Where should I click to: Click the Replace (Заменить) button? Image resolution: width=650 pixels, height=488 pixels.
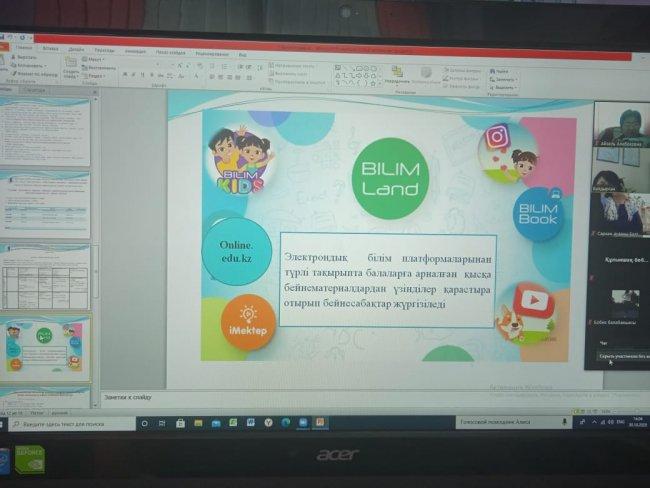[503, 79]
